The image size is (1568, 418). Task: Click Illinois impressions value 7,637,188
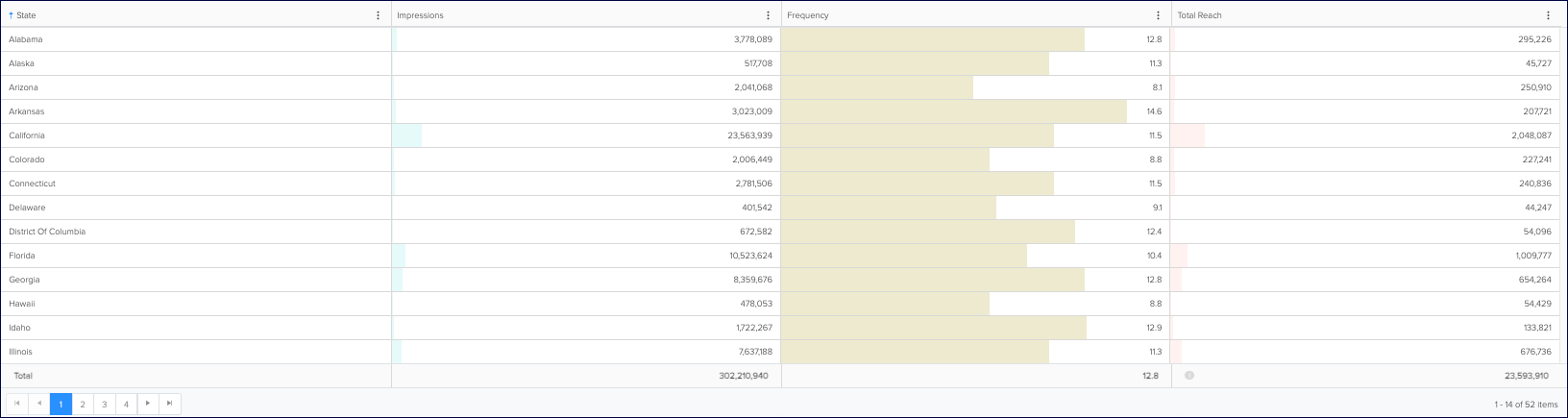pos(753,352)
